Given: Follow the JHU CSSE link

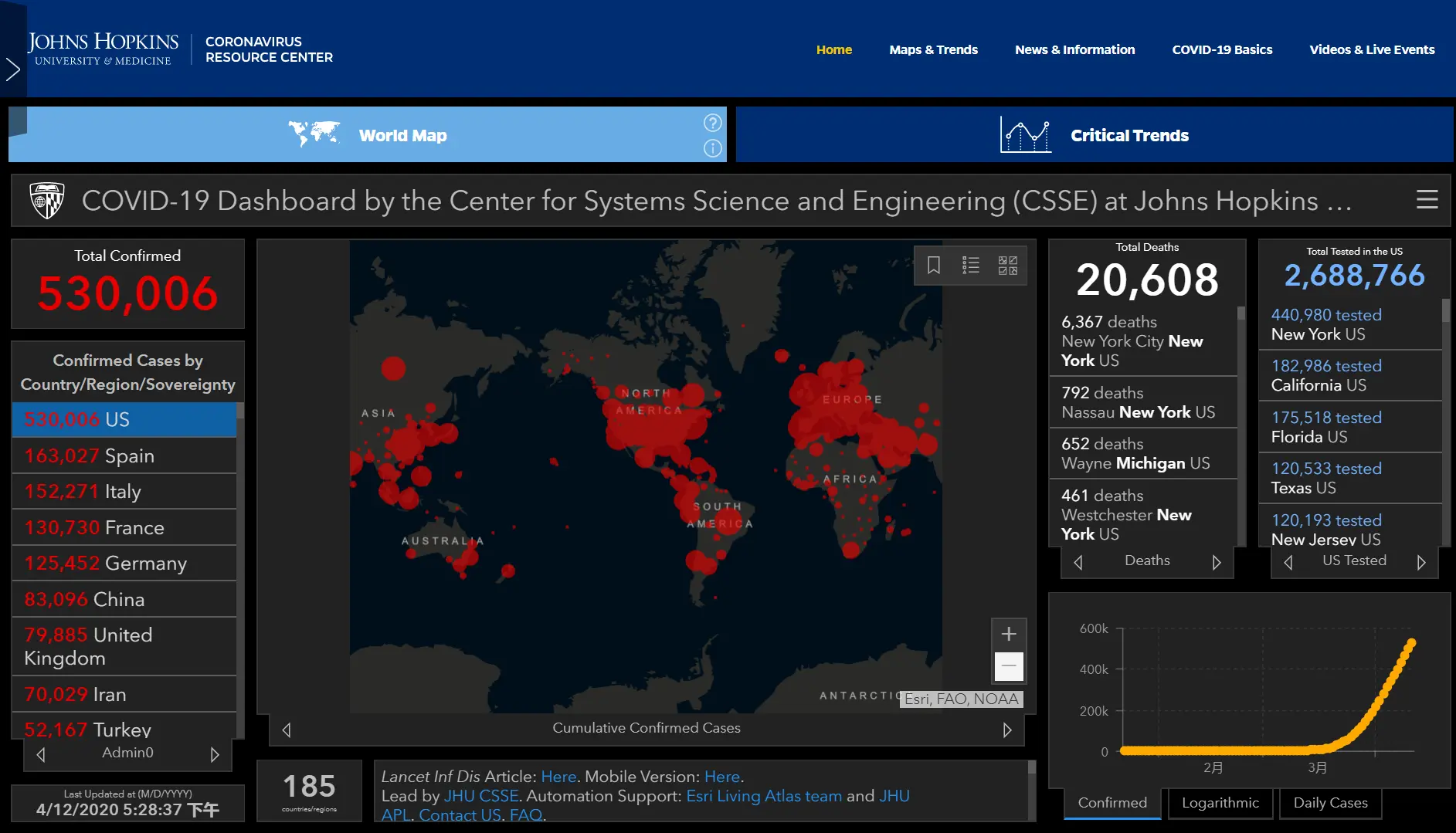Looking at the screenshot, I should pos(481,796).
